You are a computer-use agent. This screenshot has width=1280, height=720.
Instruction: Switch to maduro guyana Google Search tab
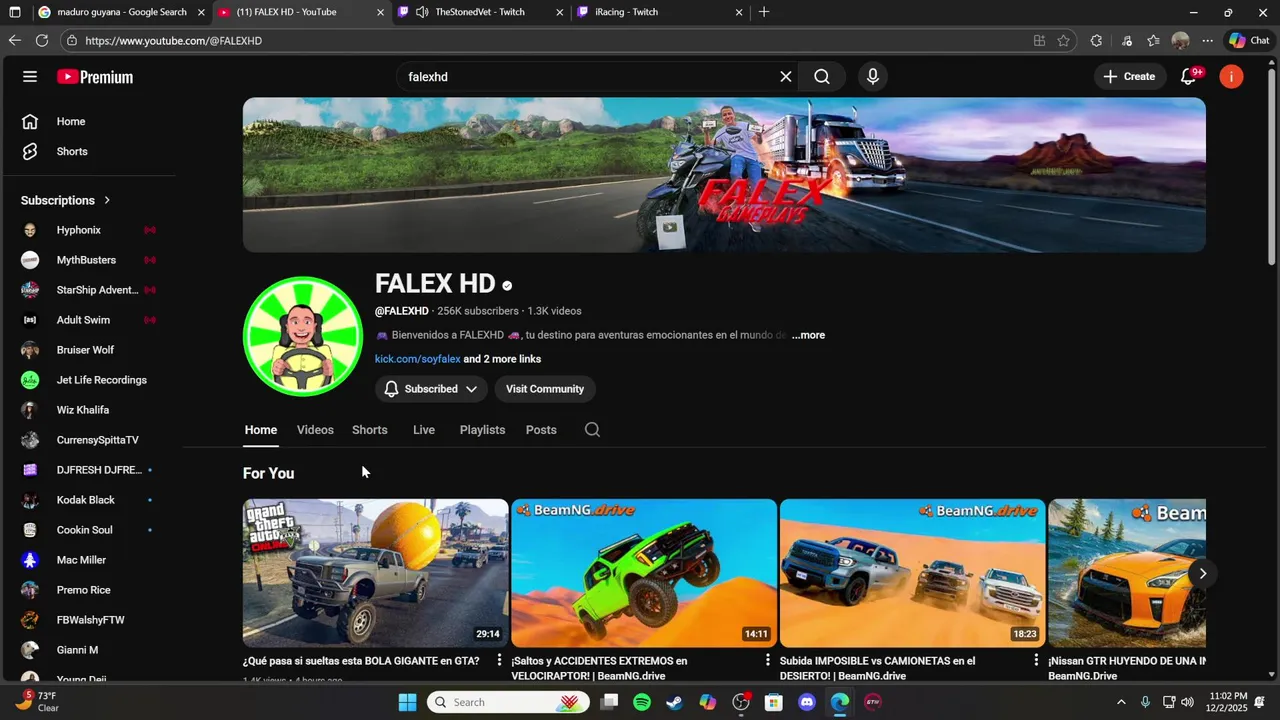122,12
